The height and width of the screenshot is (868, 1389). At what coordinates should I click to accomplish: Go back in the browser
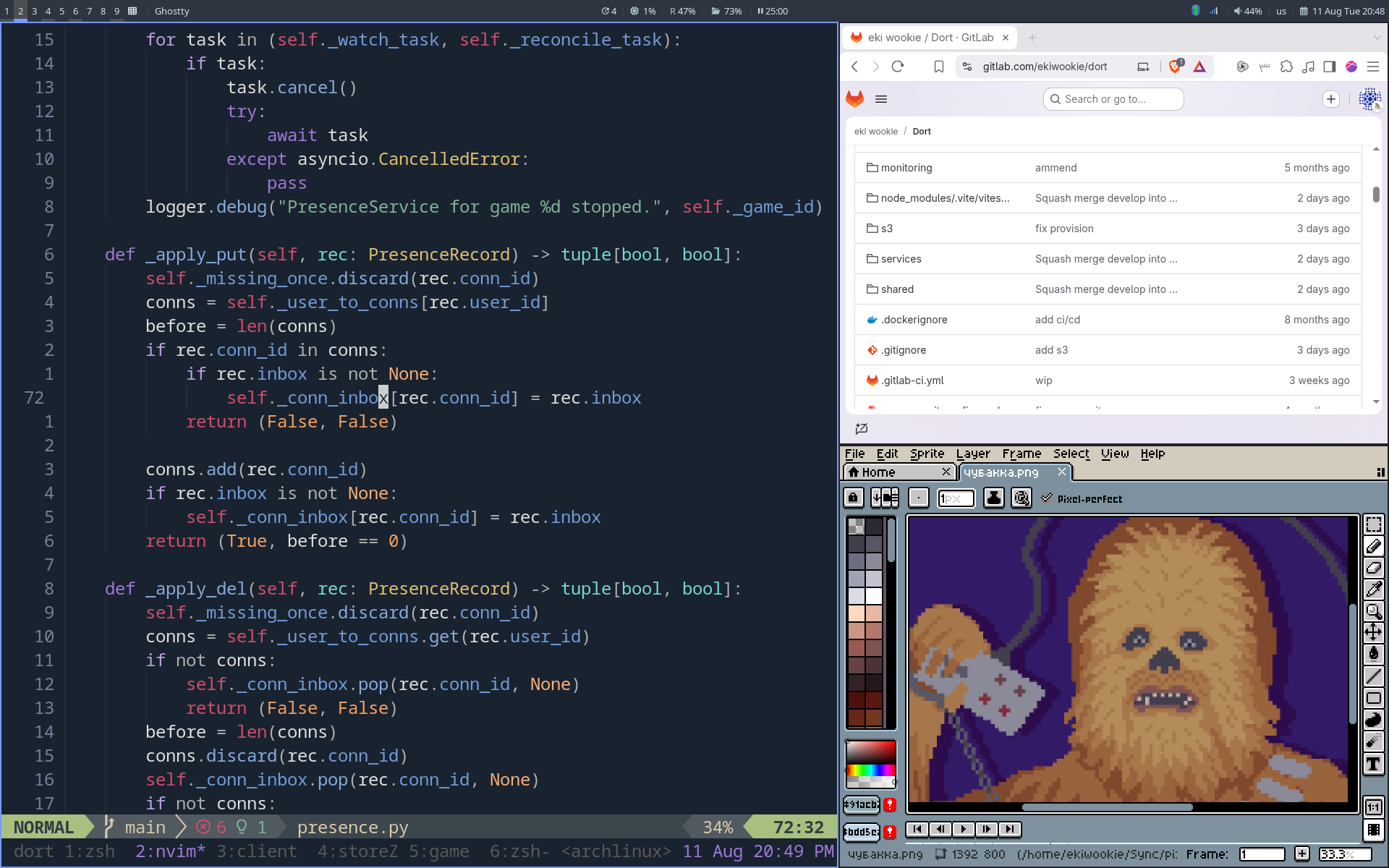pos(854,67)
